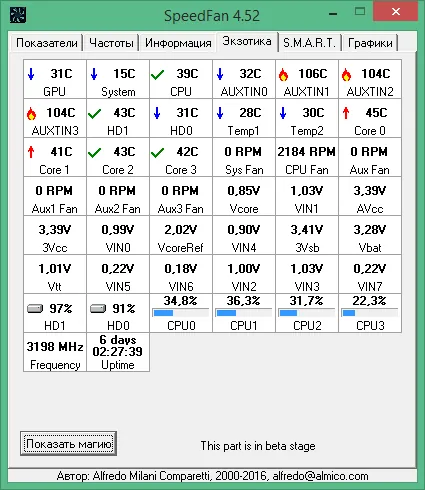
Task: Click the SpeedFan 4.52 window title
Action: [x=212, y=16]
